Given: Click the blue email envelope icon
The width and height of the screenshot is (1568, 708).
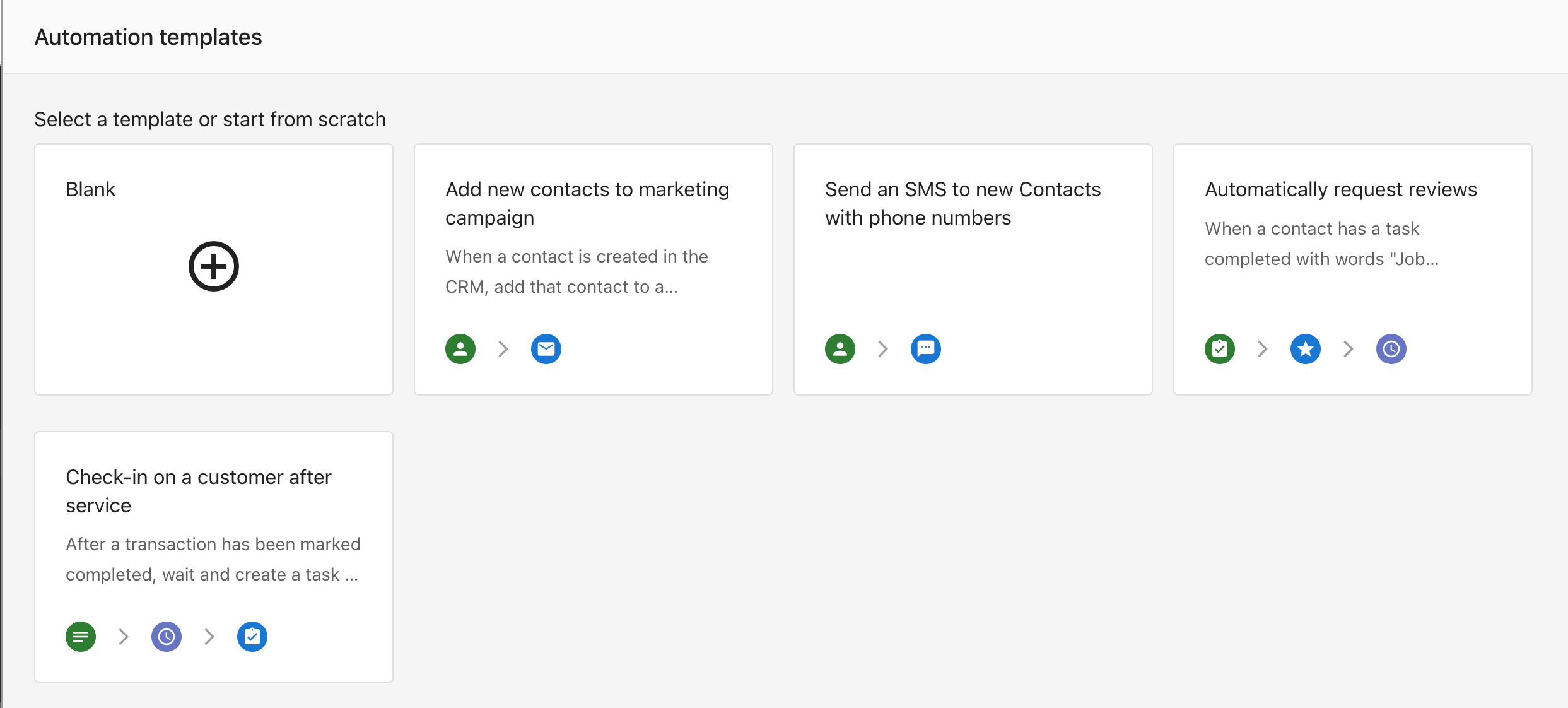Looking at the screenshot, I should pyautogui.click(x=546, y=349).
